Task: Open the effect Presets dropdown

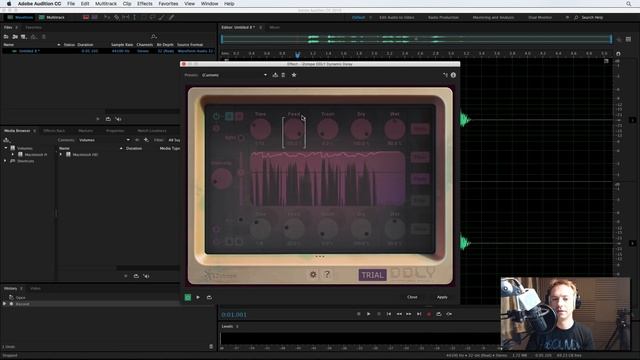Action: (x=234, y=75)
